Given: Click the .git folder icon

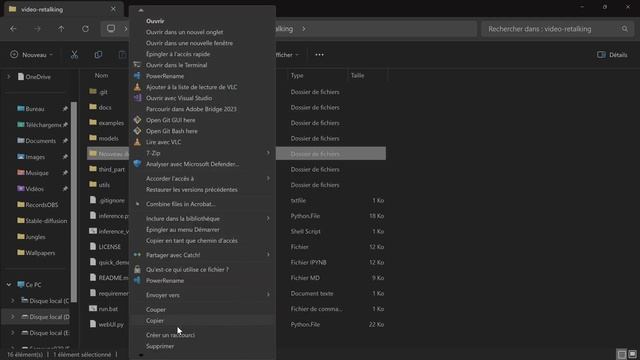Looking at the screenshot, I should [x=93, y=91].
